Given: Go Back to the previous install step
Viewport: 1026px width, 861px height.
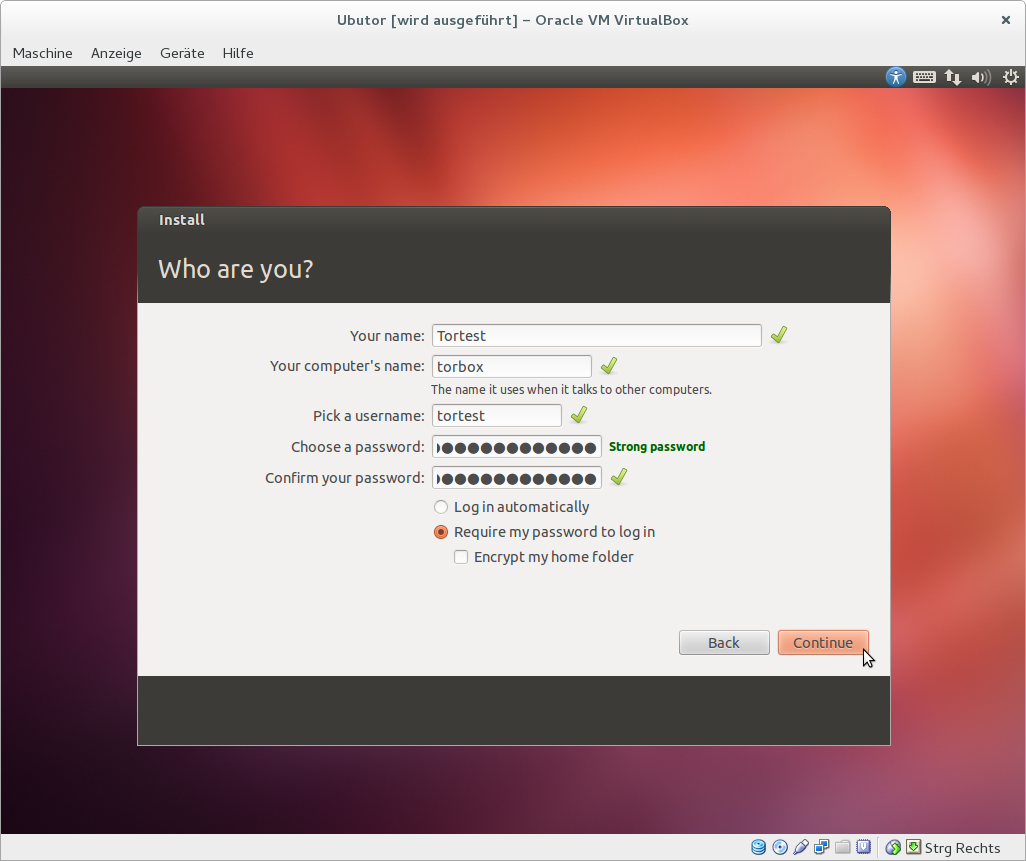Looking at the screenshot, I should pos(724,643).
